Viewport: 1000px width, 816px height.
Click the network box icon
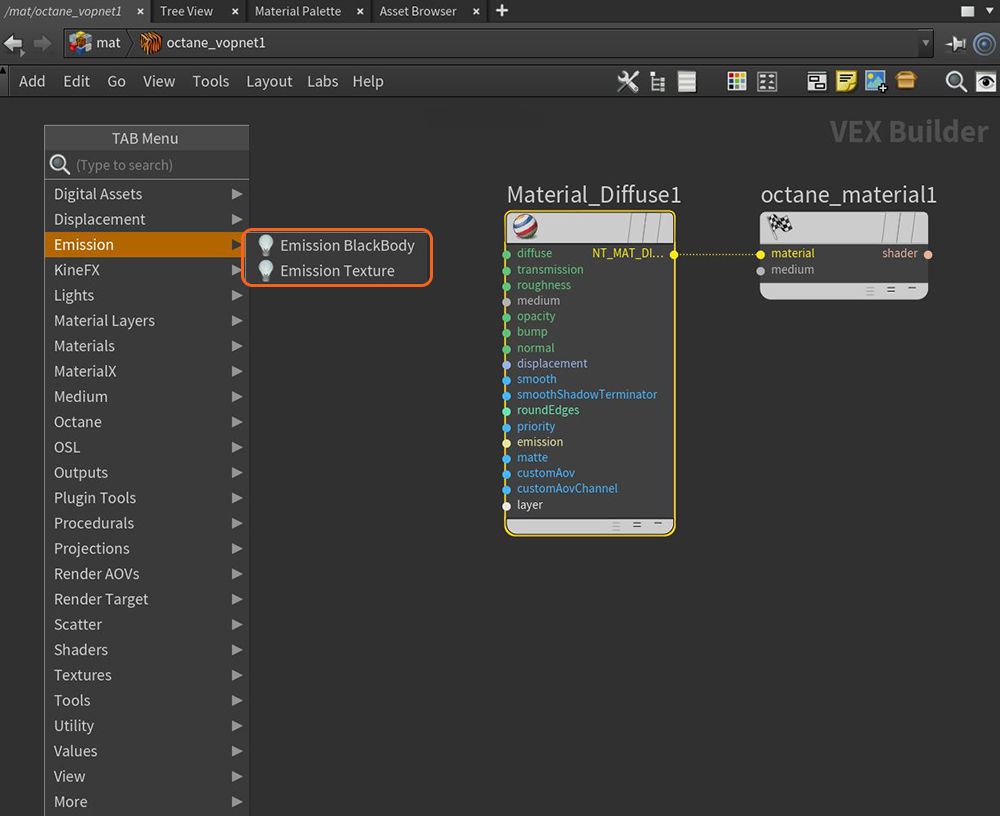click(817, 82)
